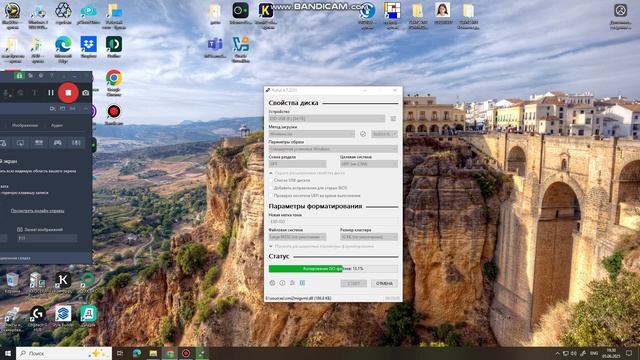Image resolution: width=640 pixels, height=360 pixels.
Task: Take a screenshot with Bandicam camera icon
Action: 85,93
